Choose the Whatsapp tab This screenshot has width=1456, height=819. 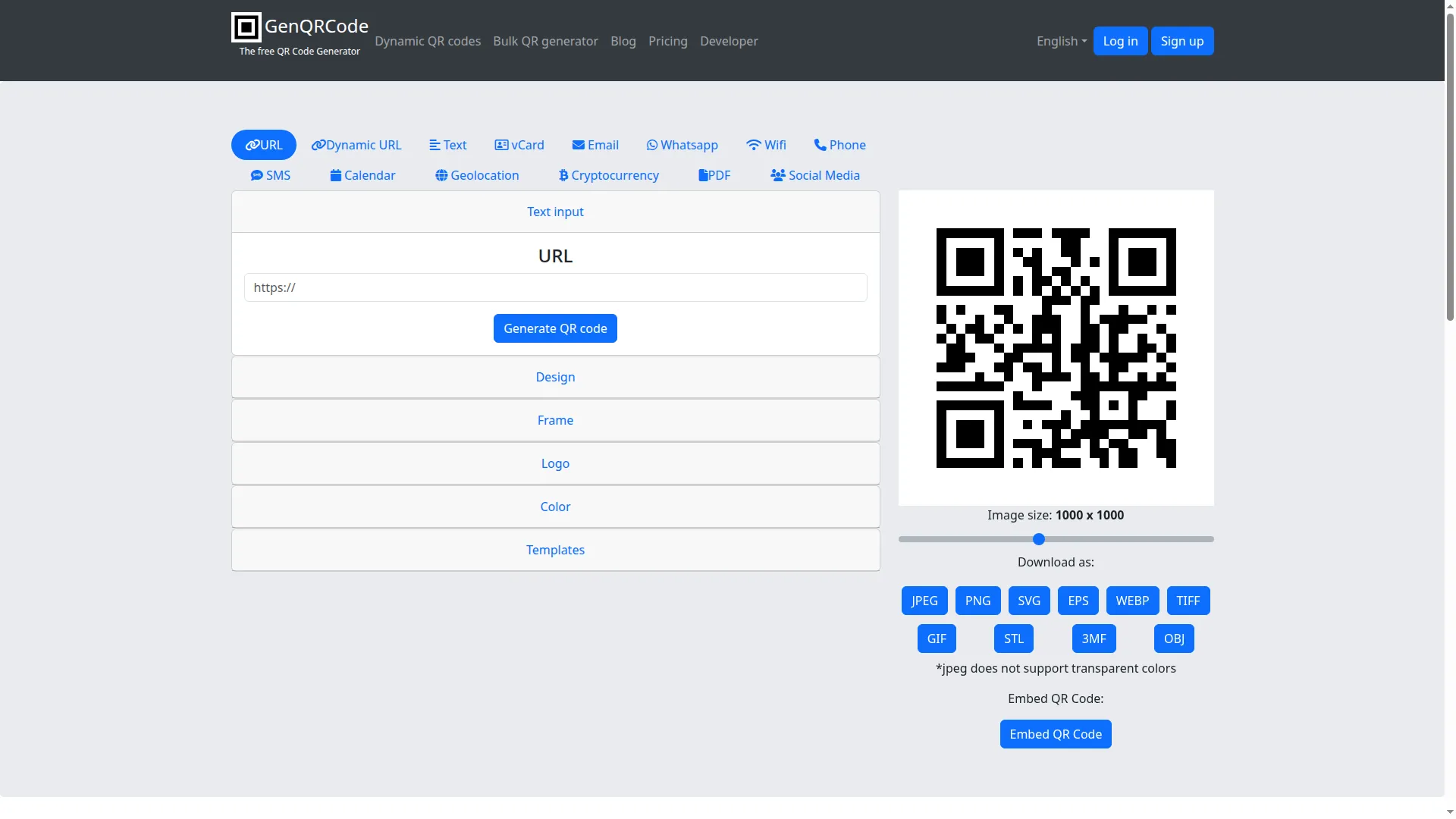682,145
